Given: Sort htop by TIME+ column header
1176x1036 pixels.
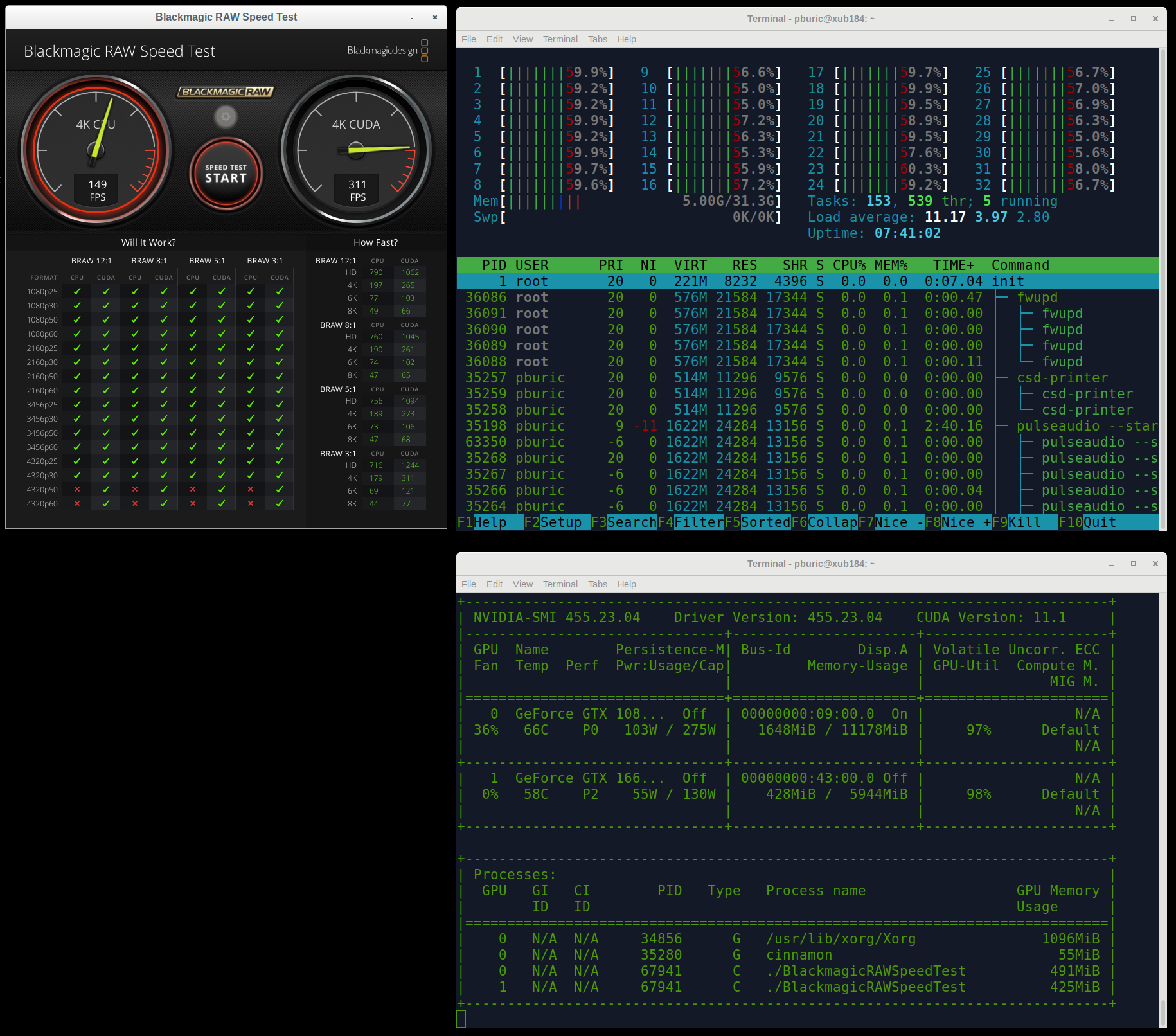Looking at the screenshot, I should tap(954, 265).
